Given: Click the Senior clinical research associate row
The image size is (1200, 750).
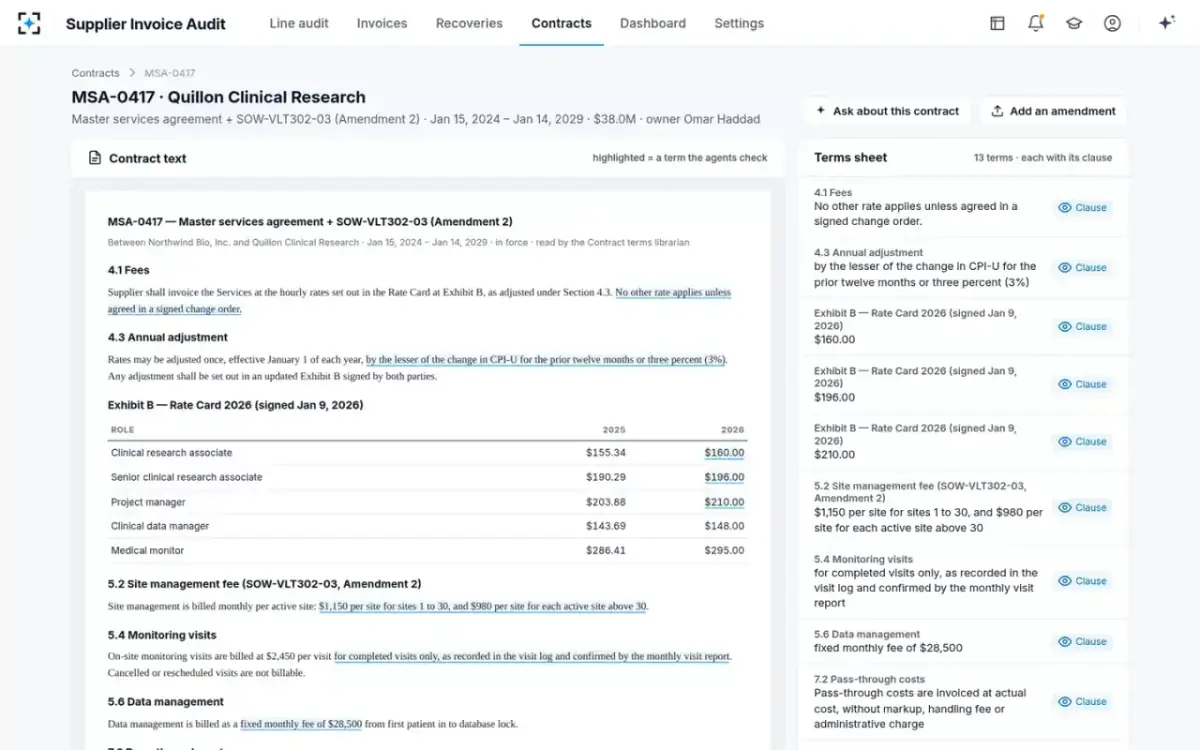Looking at the screenshot, I should pyautogui.click(x=428, y=478).
